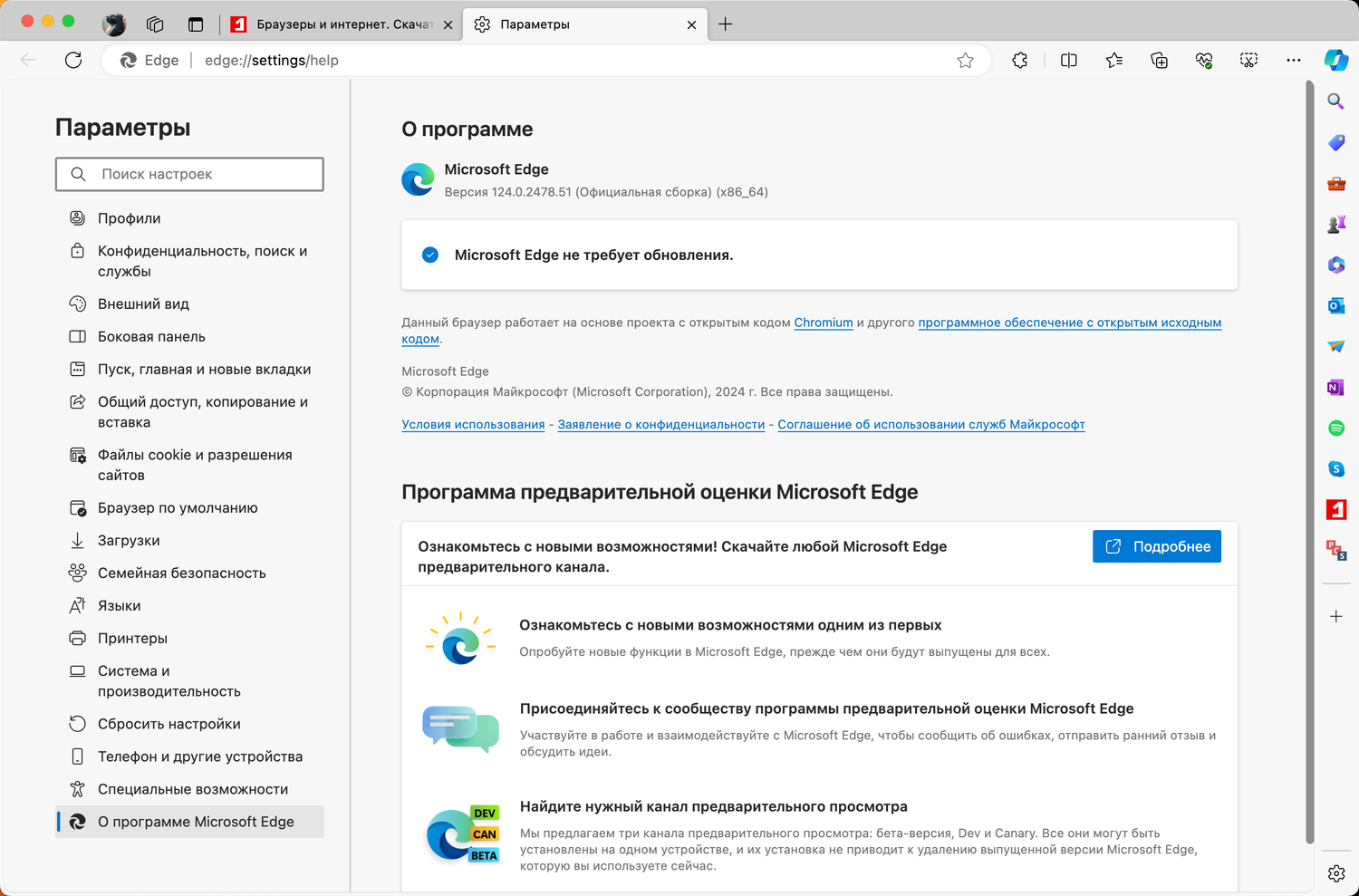Open the 'Заявление о конфиденциальности' link

[661, 424]
